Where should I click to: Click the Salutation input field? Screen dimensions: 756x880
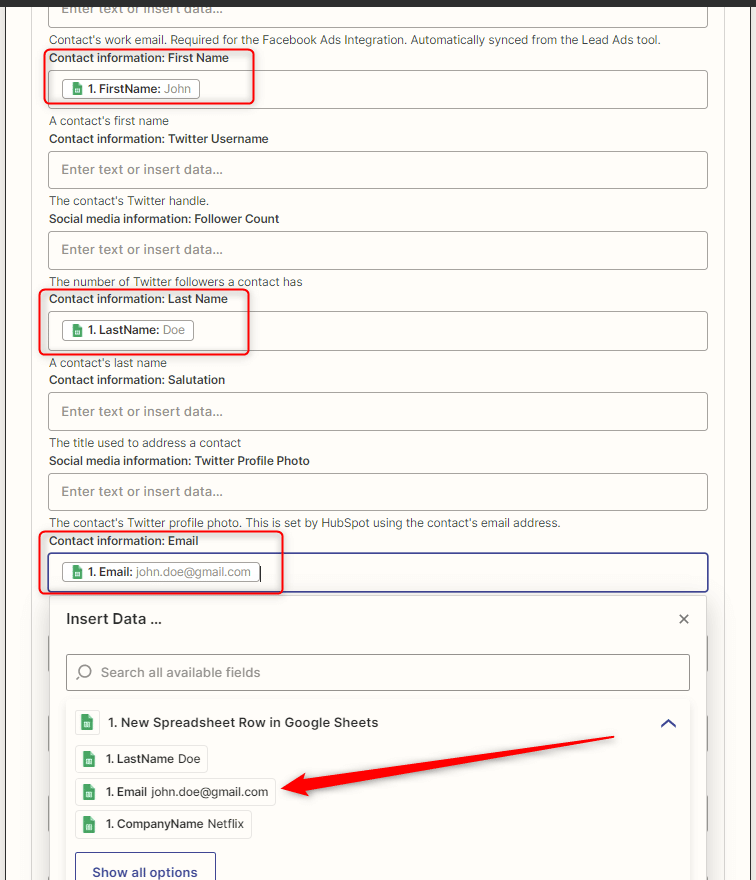378,412
